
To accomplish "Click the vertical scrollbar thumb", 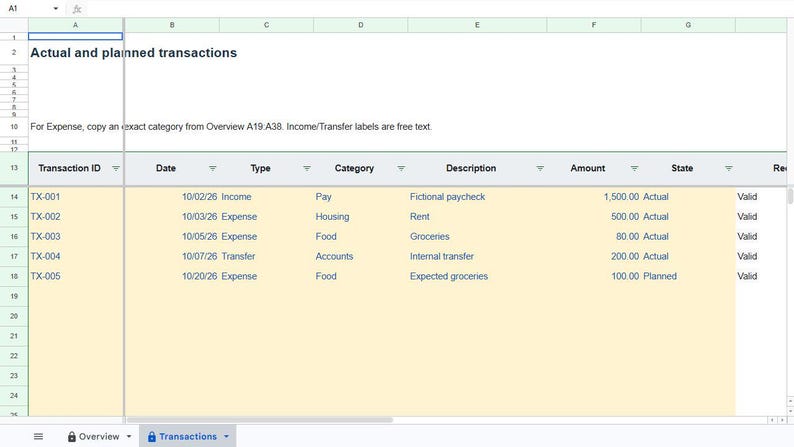I will [x=790, y=196].
